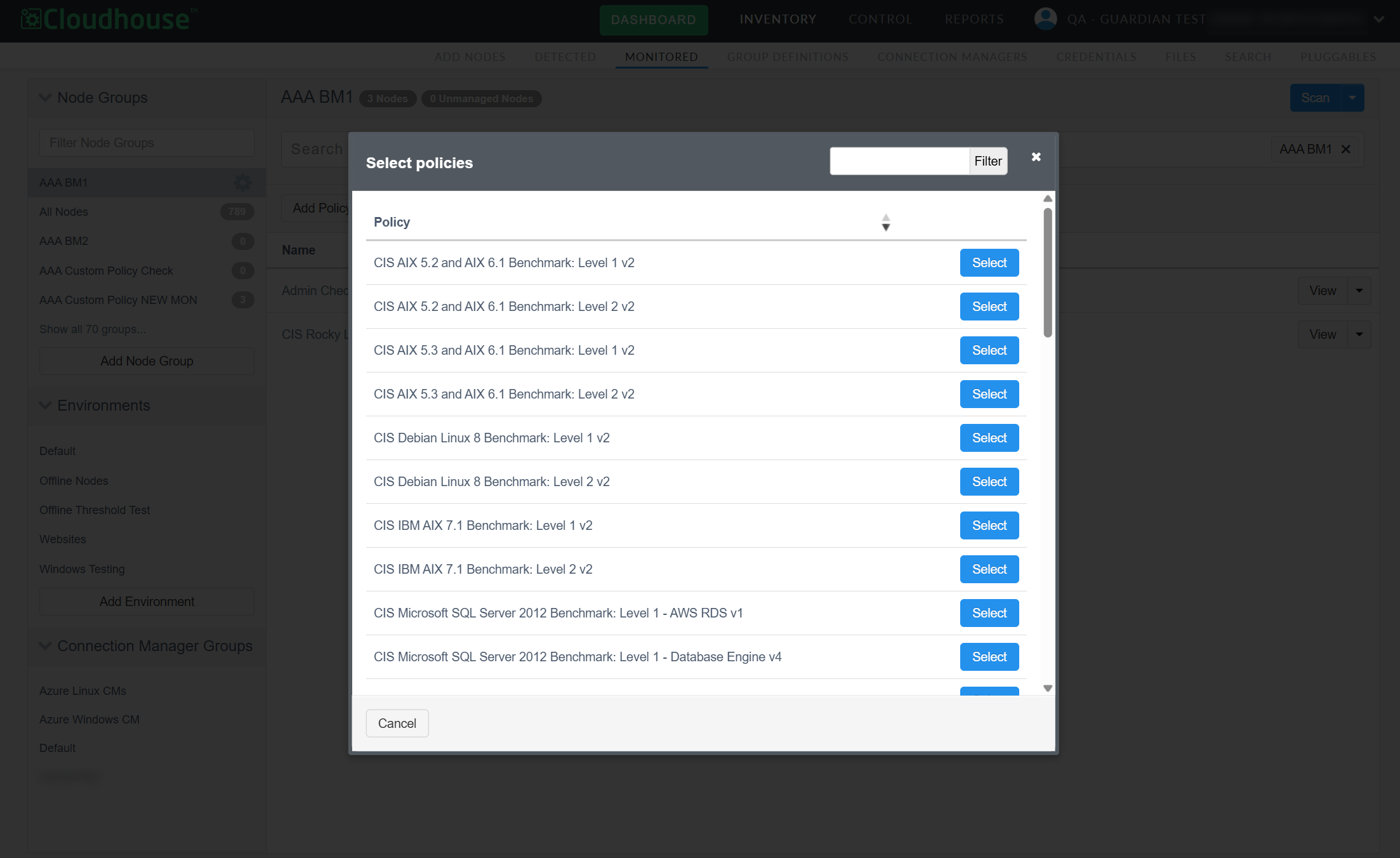Switch to Monitored tab
The image size is (1400, 858).
tap(661, 57)
